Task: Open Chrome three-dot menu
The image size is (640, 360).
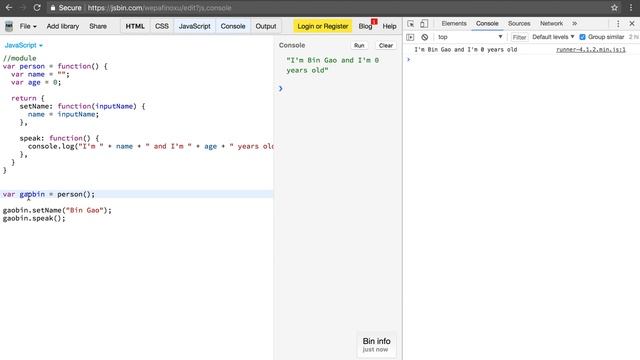Action: click(631, 8)
